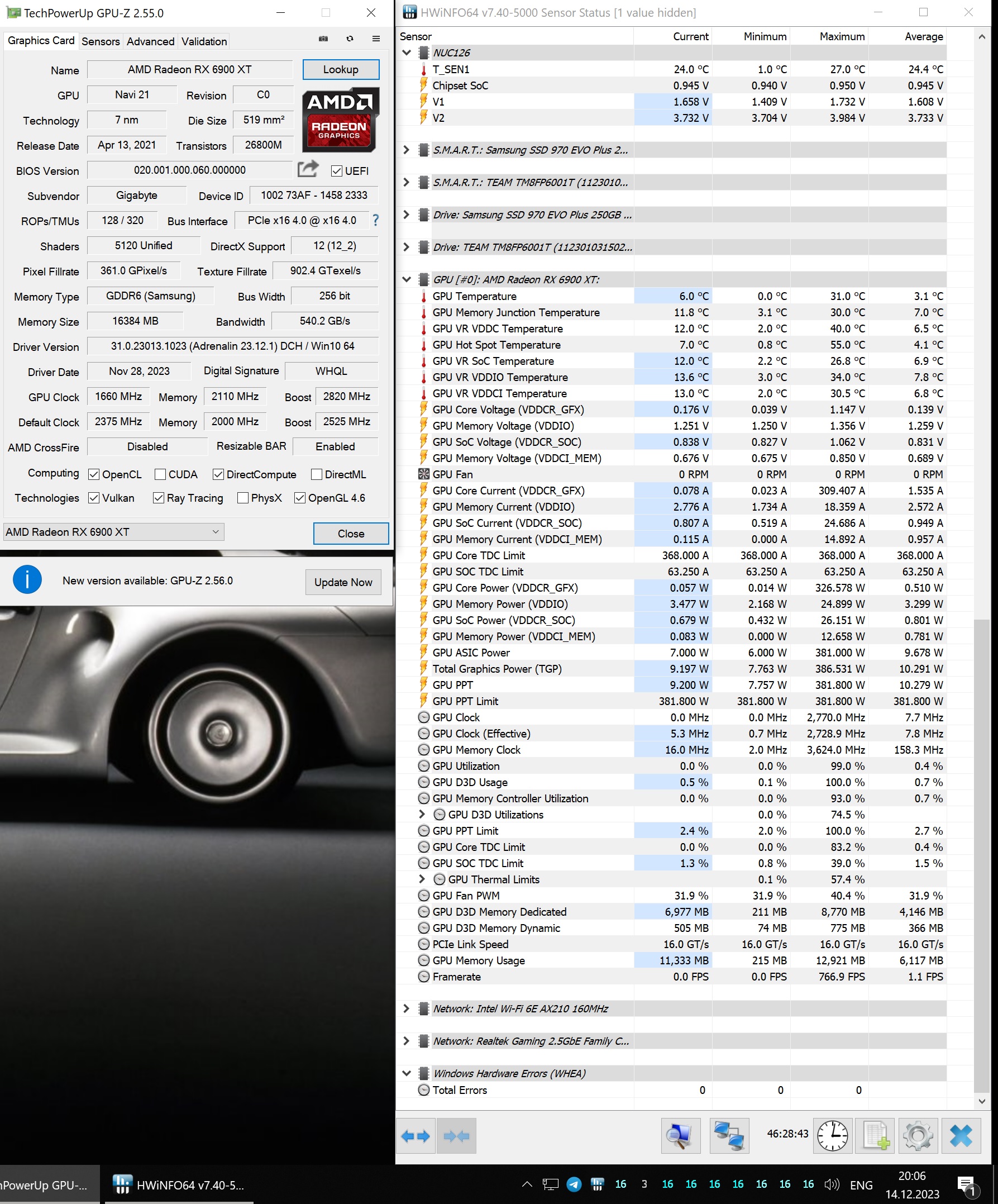Screen dimensions: 998x1204
Task: Open the Advanced tab in GPU-Z
Action: point(150,41)
